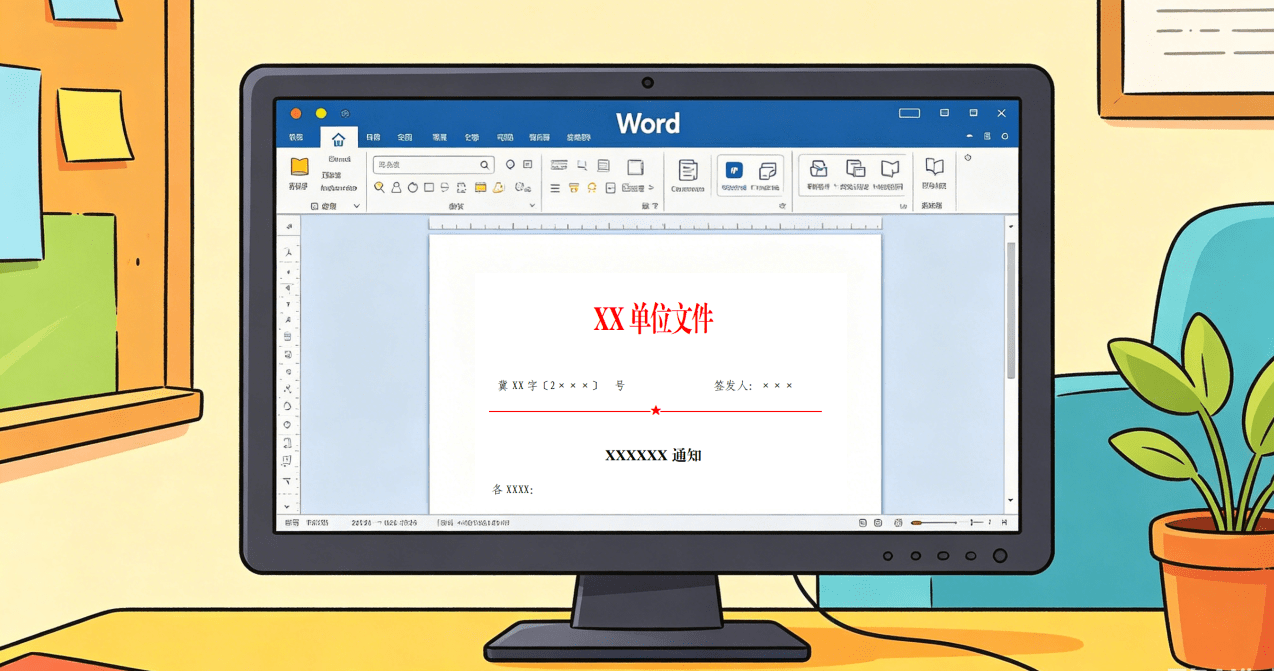Open the launcher below the blue button group
Viewport: 1274px width, 671px height.
point(782,206)
